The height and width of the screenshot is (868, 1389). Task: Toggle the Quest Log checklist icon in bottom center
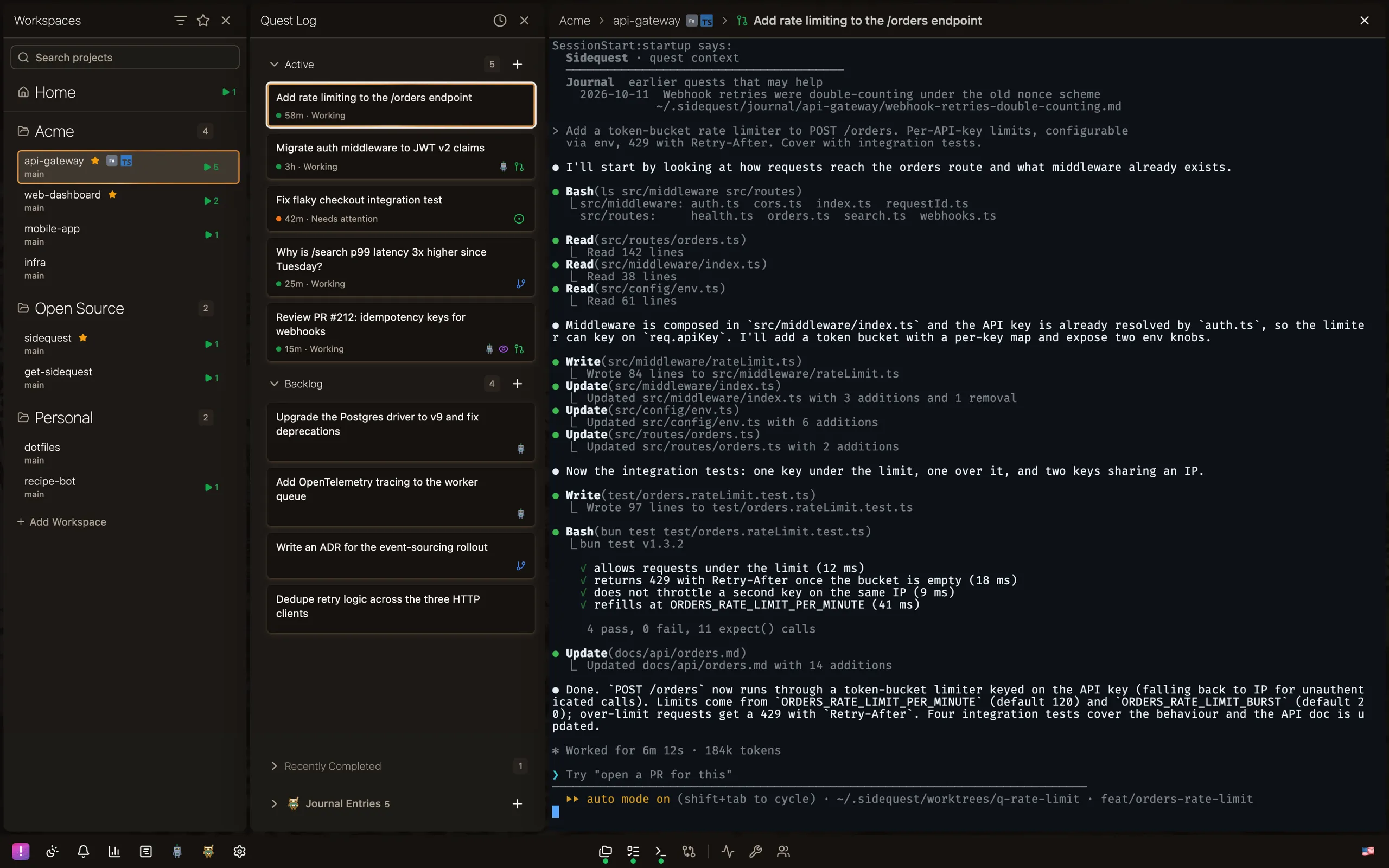pos(633,851)
